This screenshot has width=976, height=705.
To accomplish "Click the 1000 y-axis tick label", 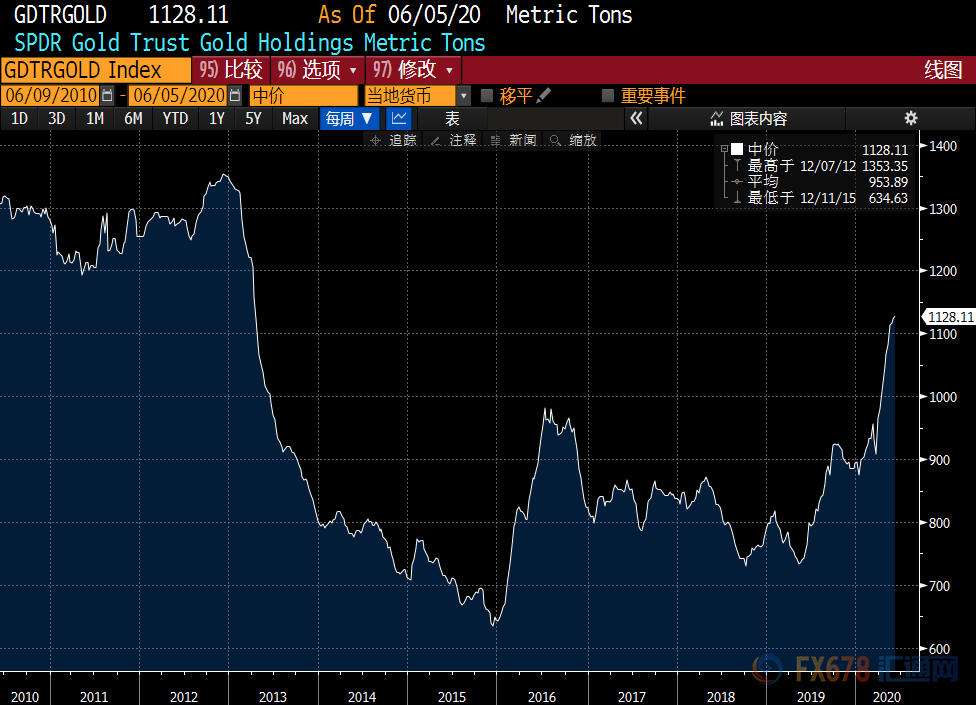I will (x=943, y=397).
